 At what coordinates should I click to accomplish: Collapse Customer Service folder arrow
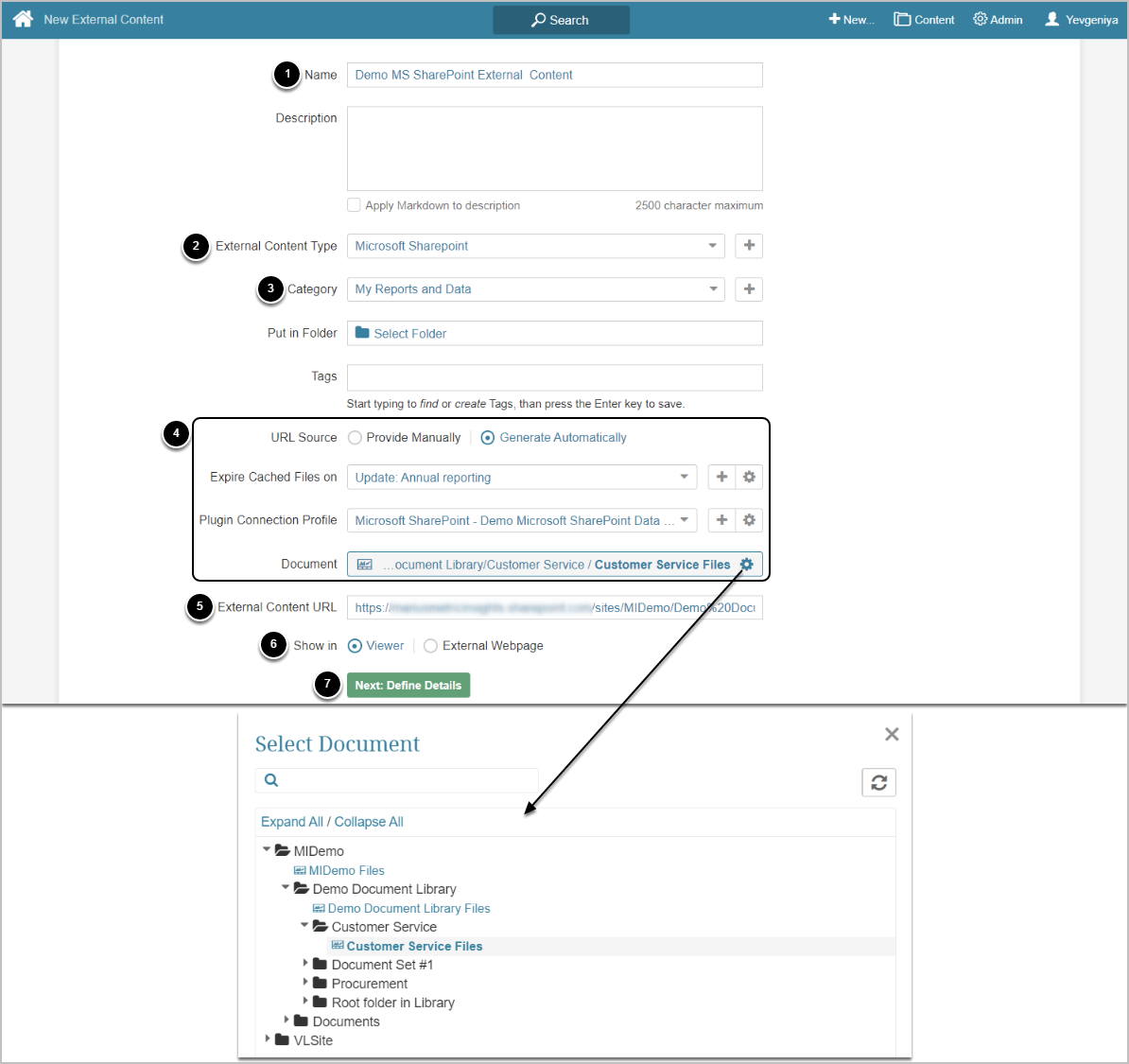(x=304, y=925)
